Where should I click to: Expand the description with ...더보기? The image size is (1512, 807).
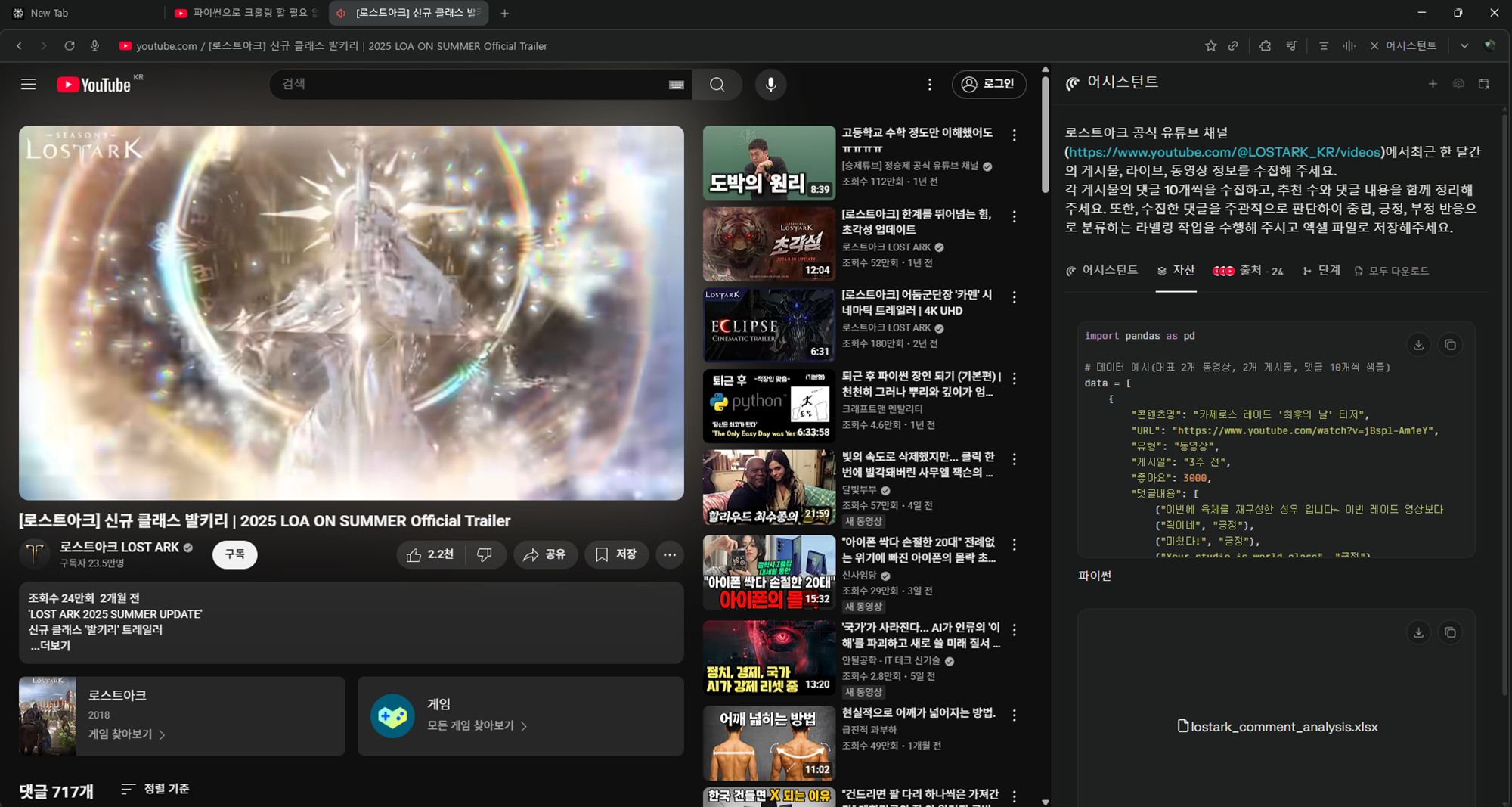pyautogui.click(x=50, y=646)
